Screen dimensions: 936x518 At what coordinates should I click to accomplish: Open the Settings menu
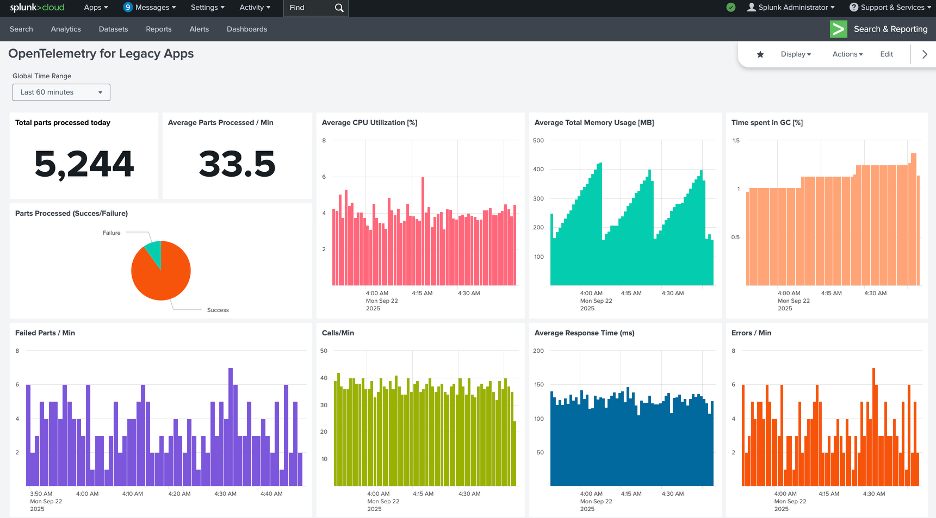(207, 8)
